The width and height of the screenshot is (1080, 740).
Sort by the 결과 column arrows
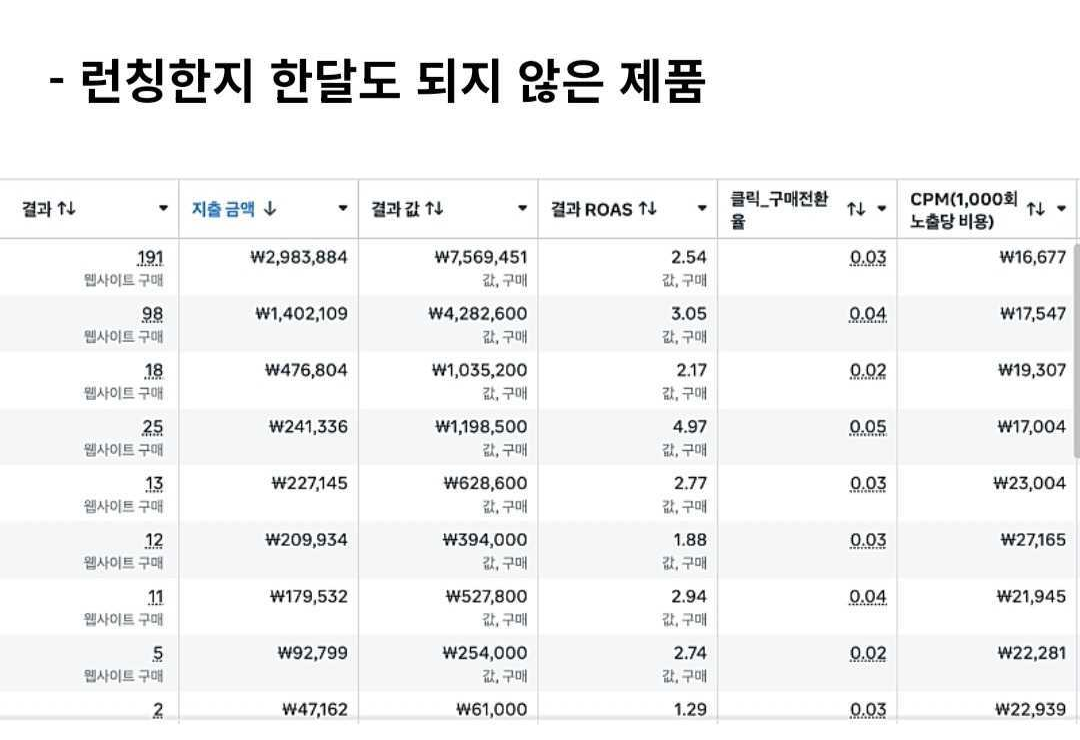(x=66, y=208)
